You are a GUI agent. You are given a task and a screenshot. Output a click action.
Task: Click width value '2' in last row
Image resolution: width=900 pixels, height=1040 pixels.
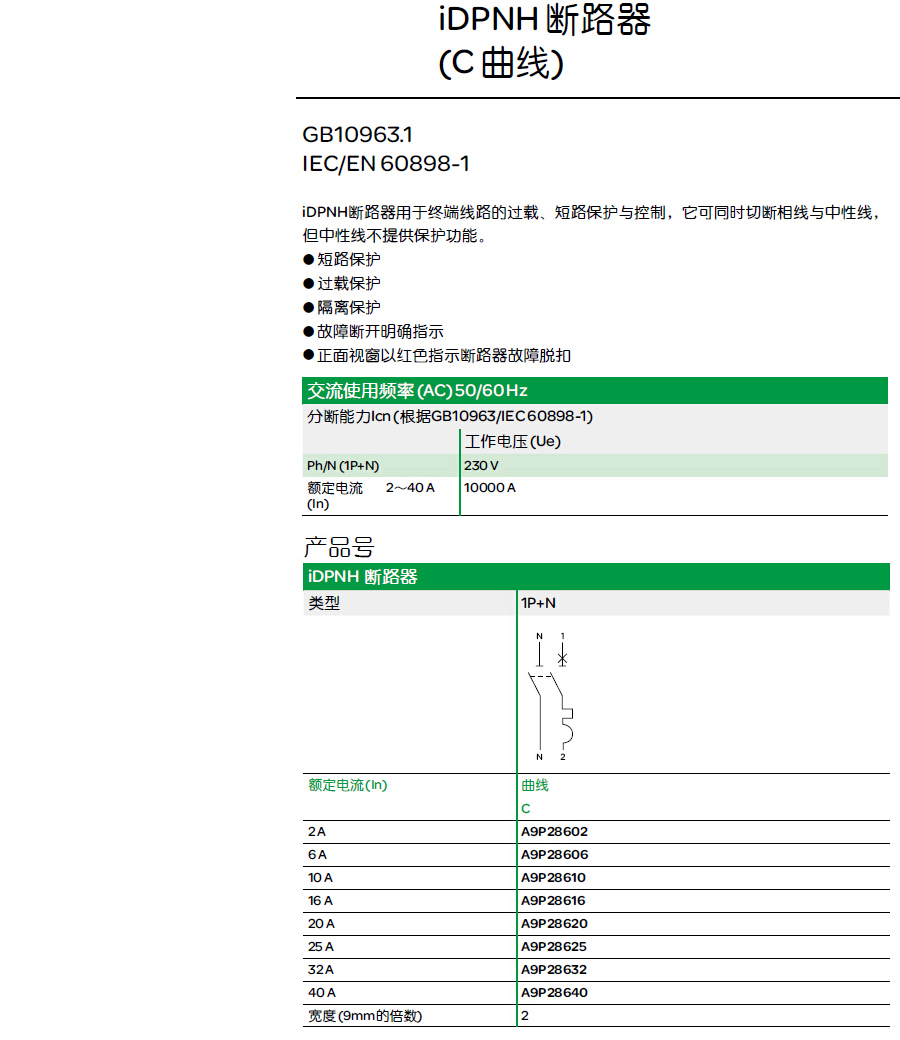coord(525,1015)
